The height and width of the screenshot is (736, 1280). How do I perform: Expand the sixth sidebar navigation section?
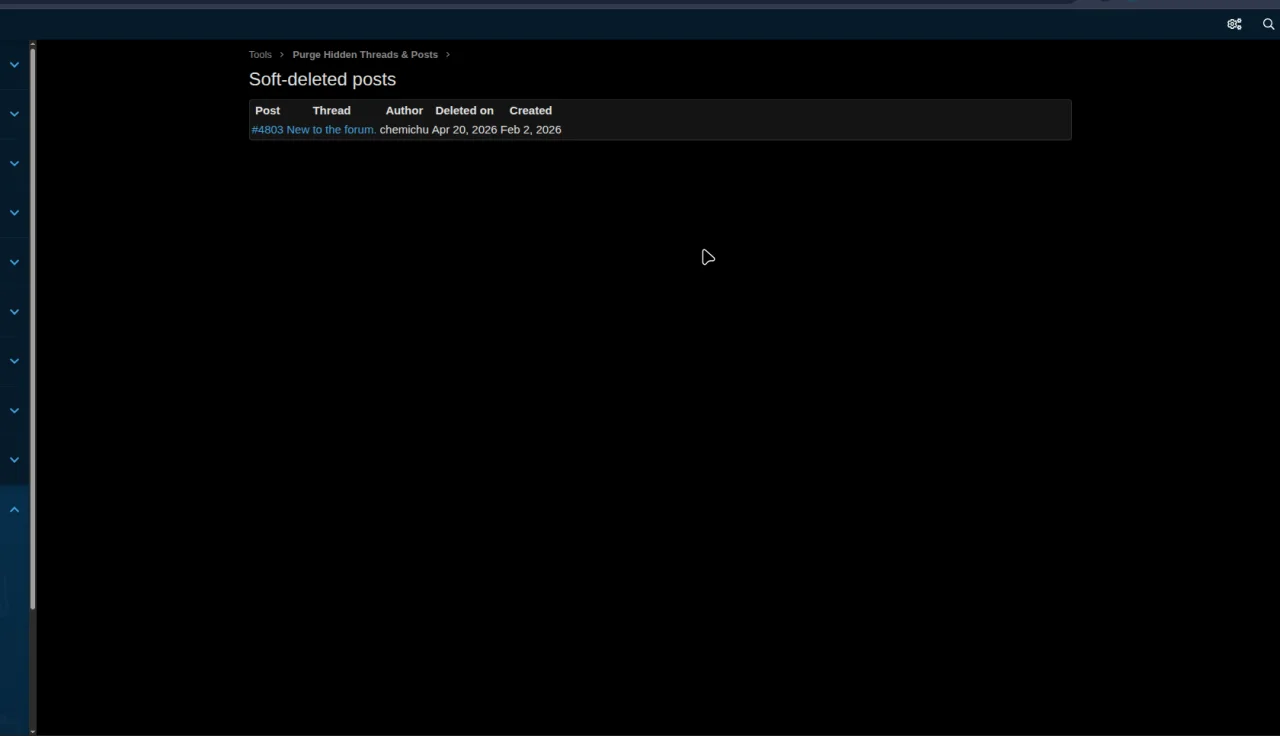(x=14, y=311)
